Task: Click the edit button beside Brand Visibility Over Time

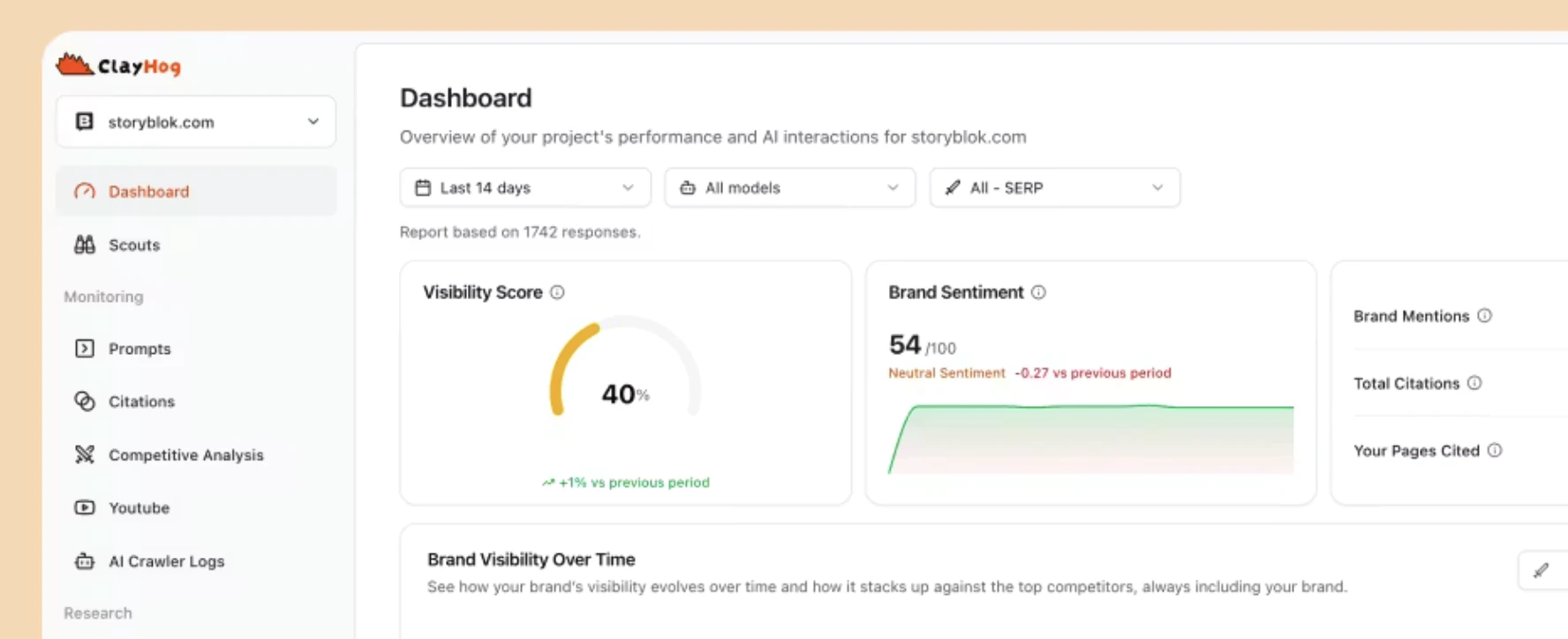Action: pos(1542,570)
